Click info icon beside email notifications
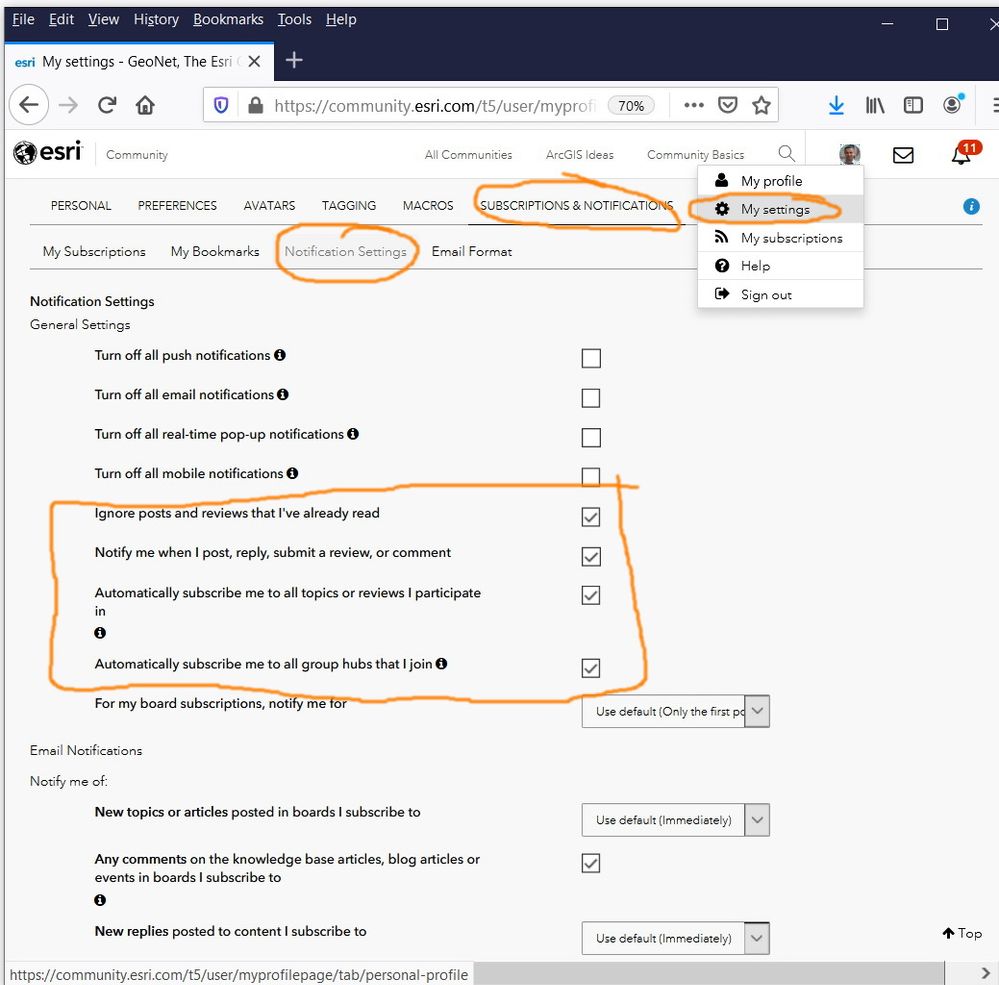 [283, 394]
